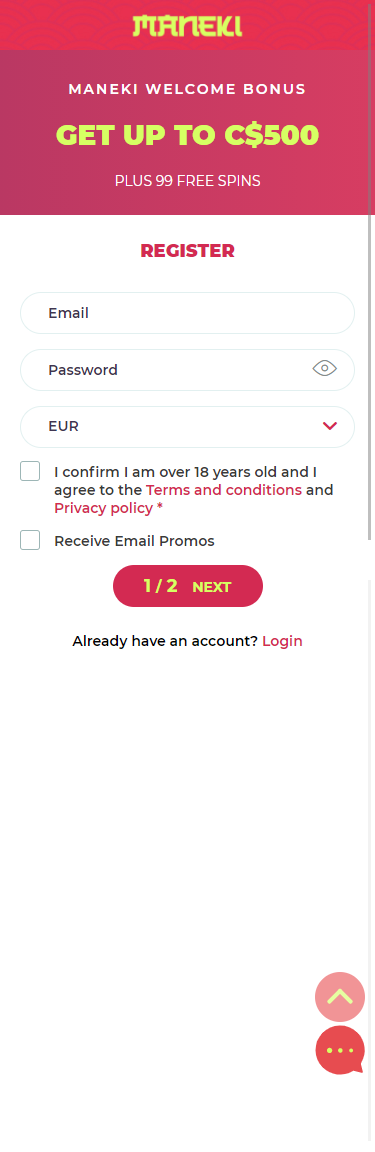Click the scroll-to-top arrow icon
Image resolution: width=375 pixels, height=1152 pixels.
340,997
